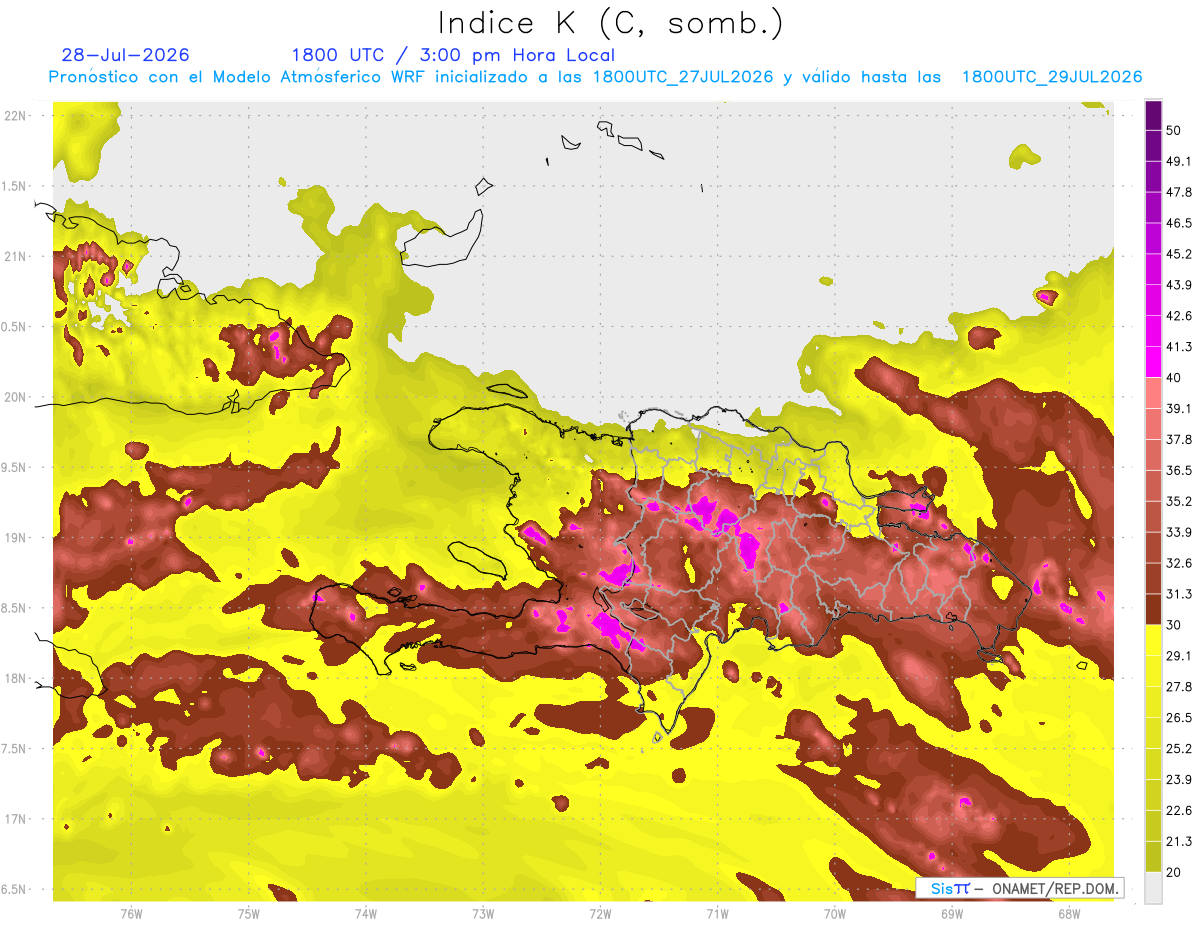
Task: Click the title "Indice K (C, somb.)"
Action: point(610,22)
